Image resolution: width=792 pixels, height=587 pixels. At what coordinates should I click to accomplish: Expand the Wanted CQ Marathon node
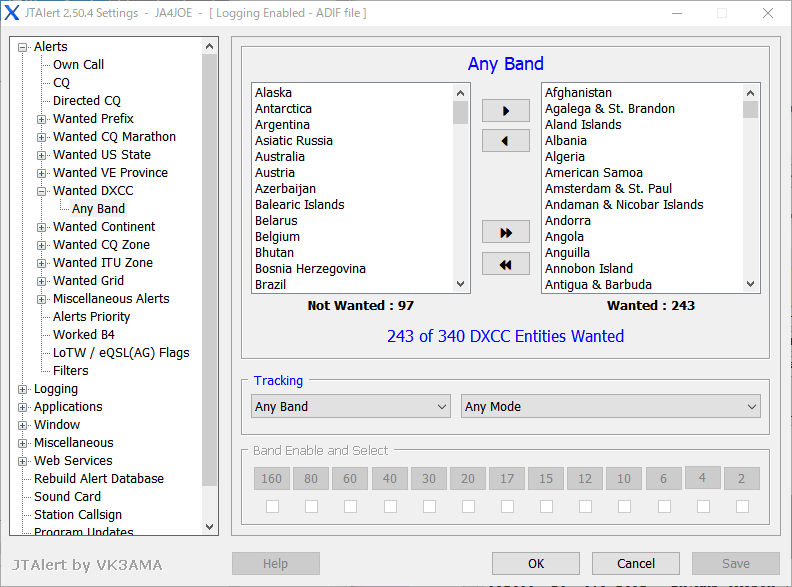[x=41, y=137]
